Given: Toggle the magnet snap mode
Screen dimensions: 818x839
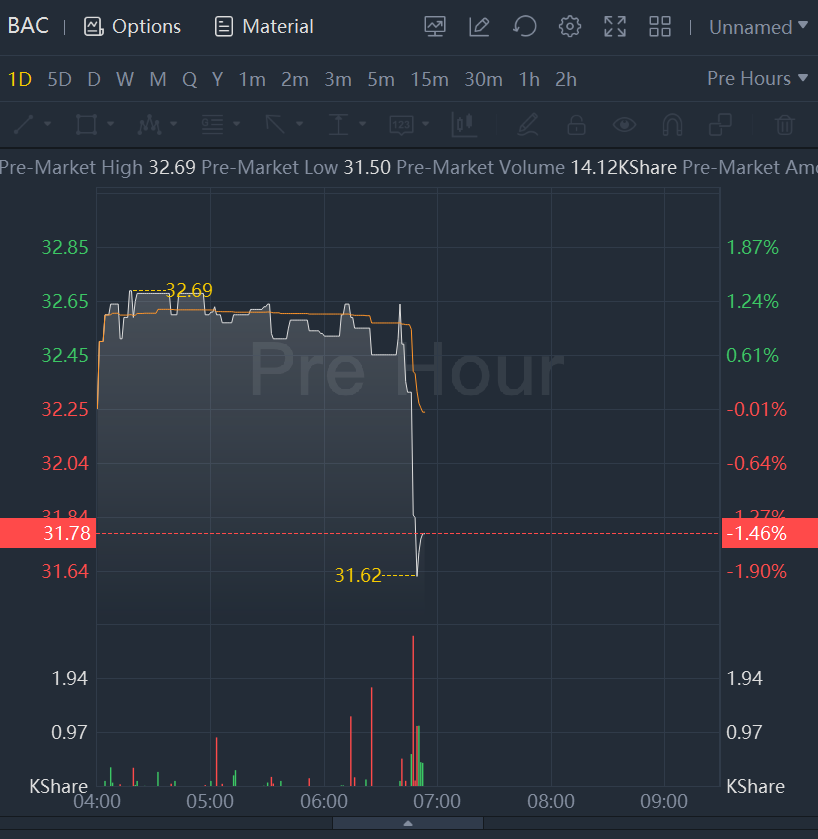Looking at the screenshot, I should [673, 125].
